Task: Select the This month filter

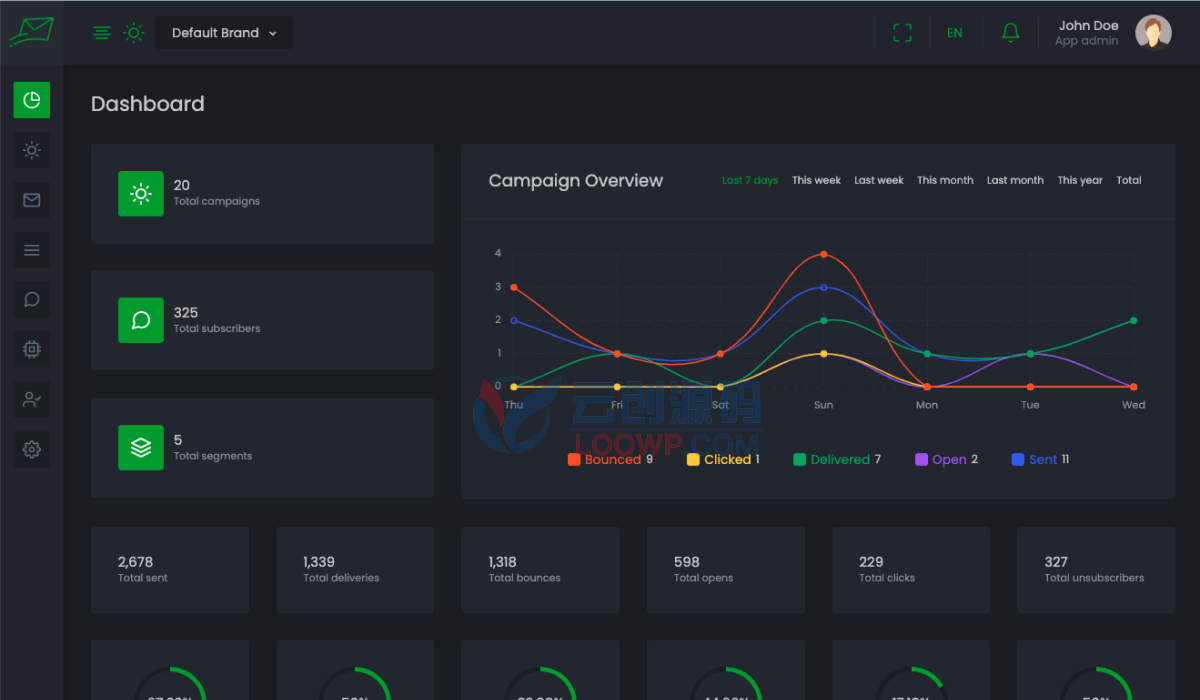Action: (945, 181)
